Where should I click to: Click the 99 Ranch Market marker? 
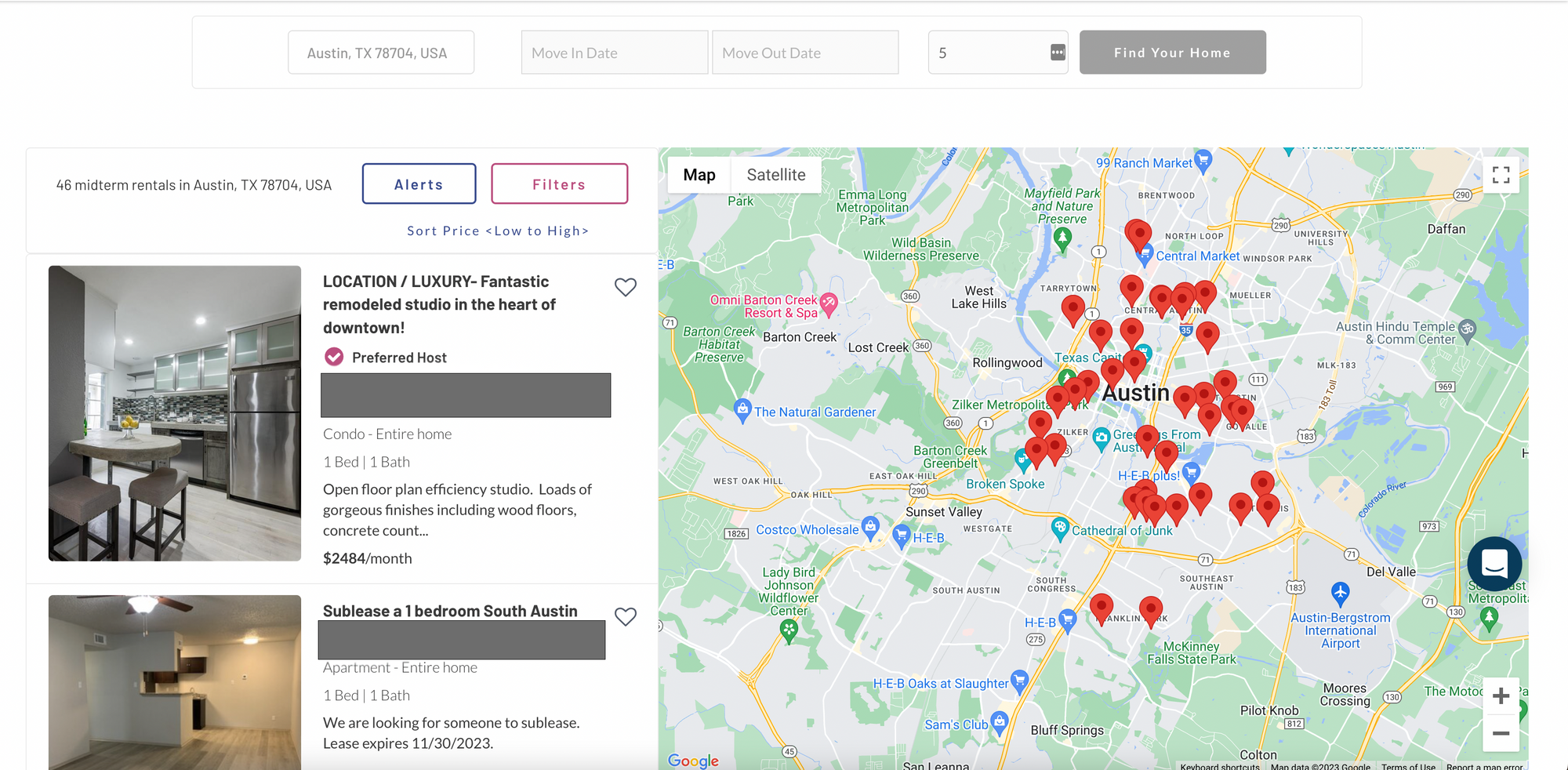pyautogui.click(x=1203, y=161)
